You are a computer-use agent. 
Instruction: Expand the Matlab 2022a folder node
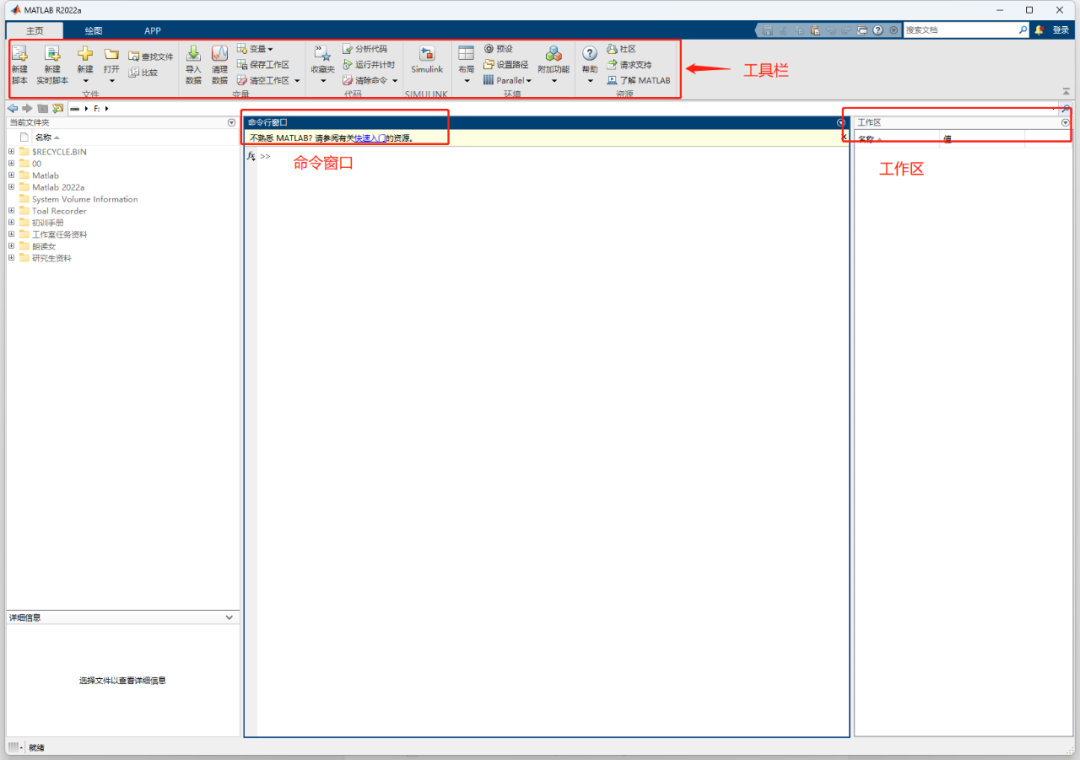click(x=11, y=187)
